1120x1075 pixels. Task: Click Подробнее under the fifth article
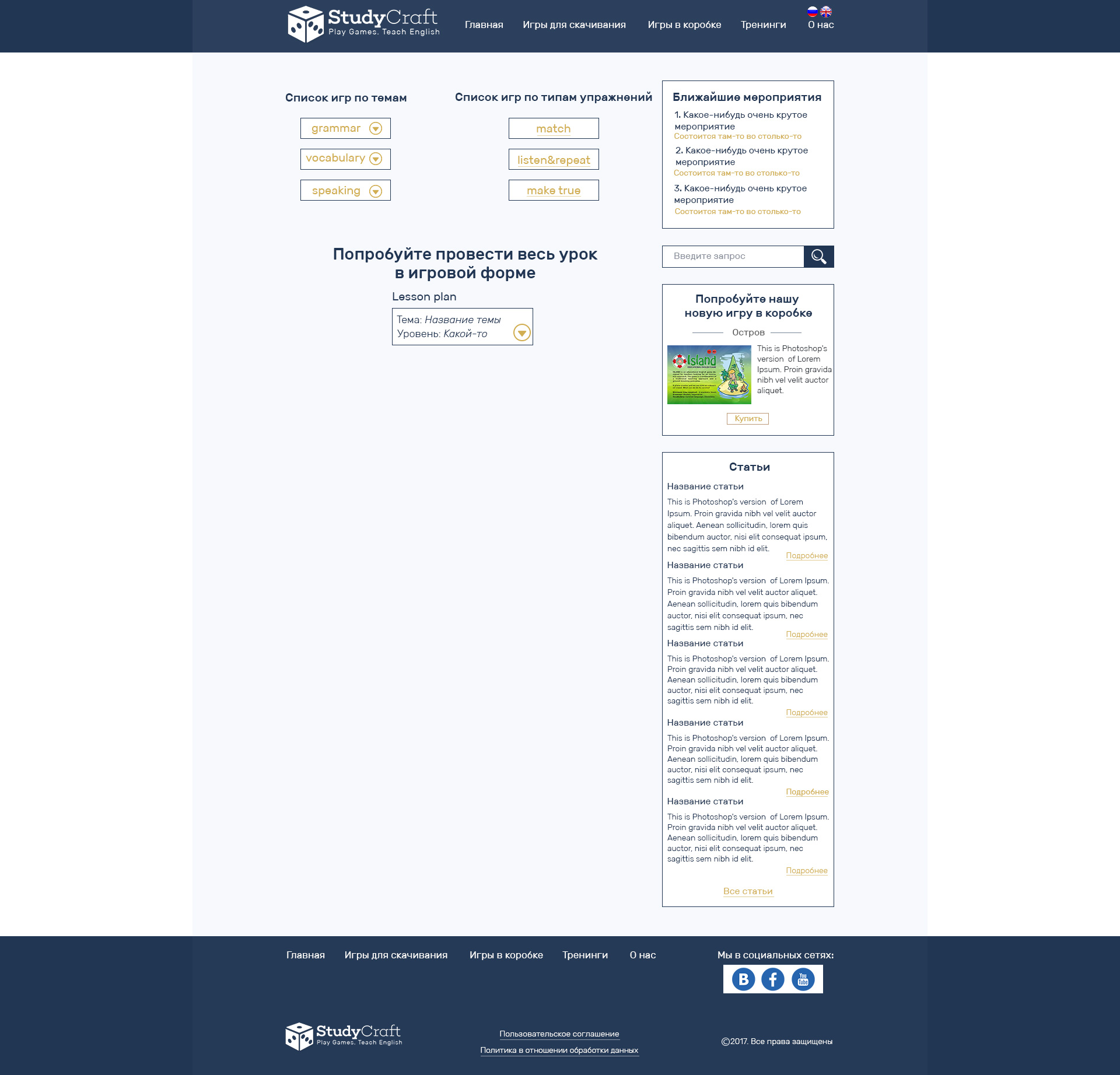(x=807, y=871)
